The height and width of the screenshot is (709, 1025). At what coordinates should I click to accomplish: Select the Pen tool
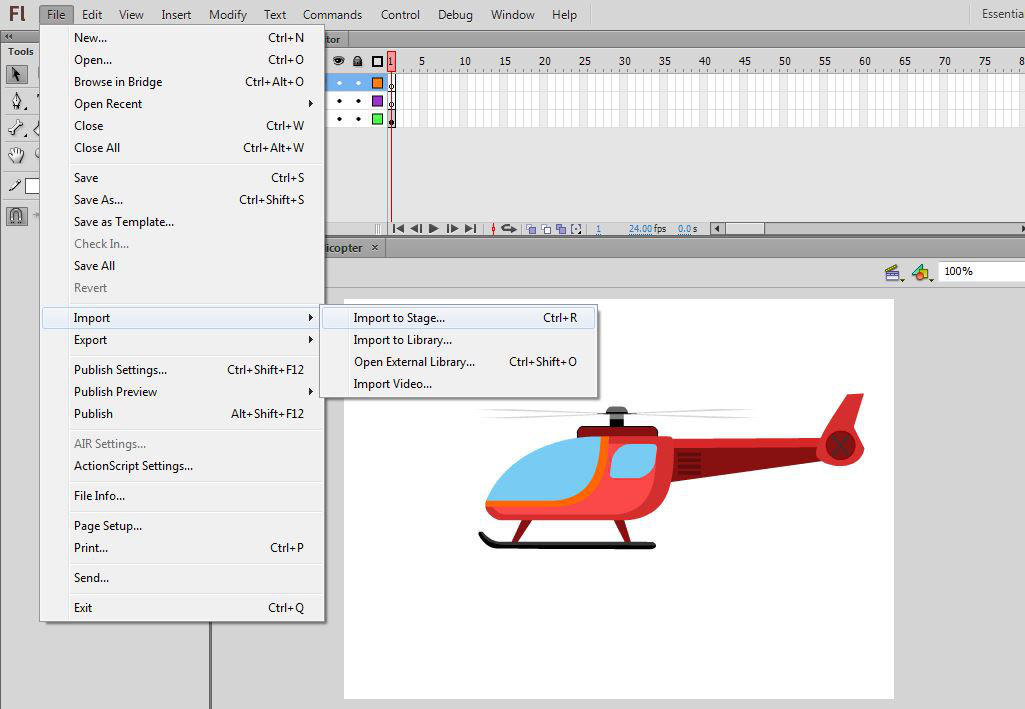(x=17, y=101)
